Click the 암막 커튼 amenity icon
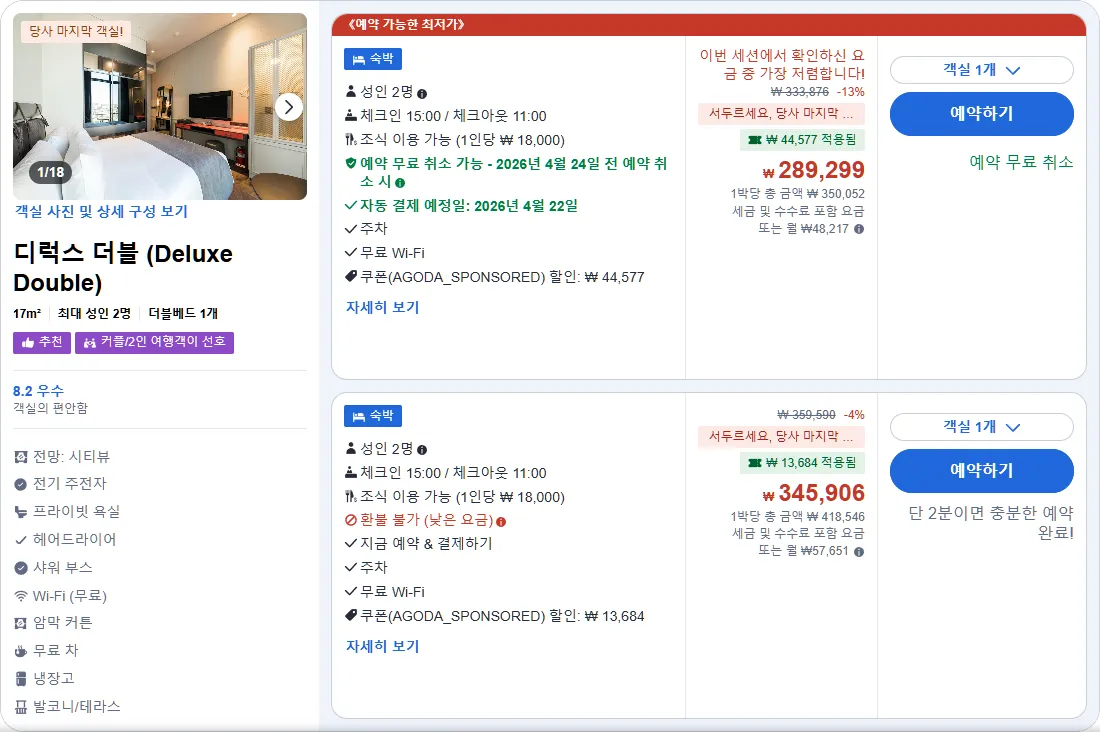Screen dimensions: 1100x732 (x=21, y=623)
